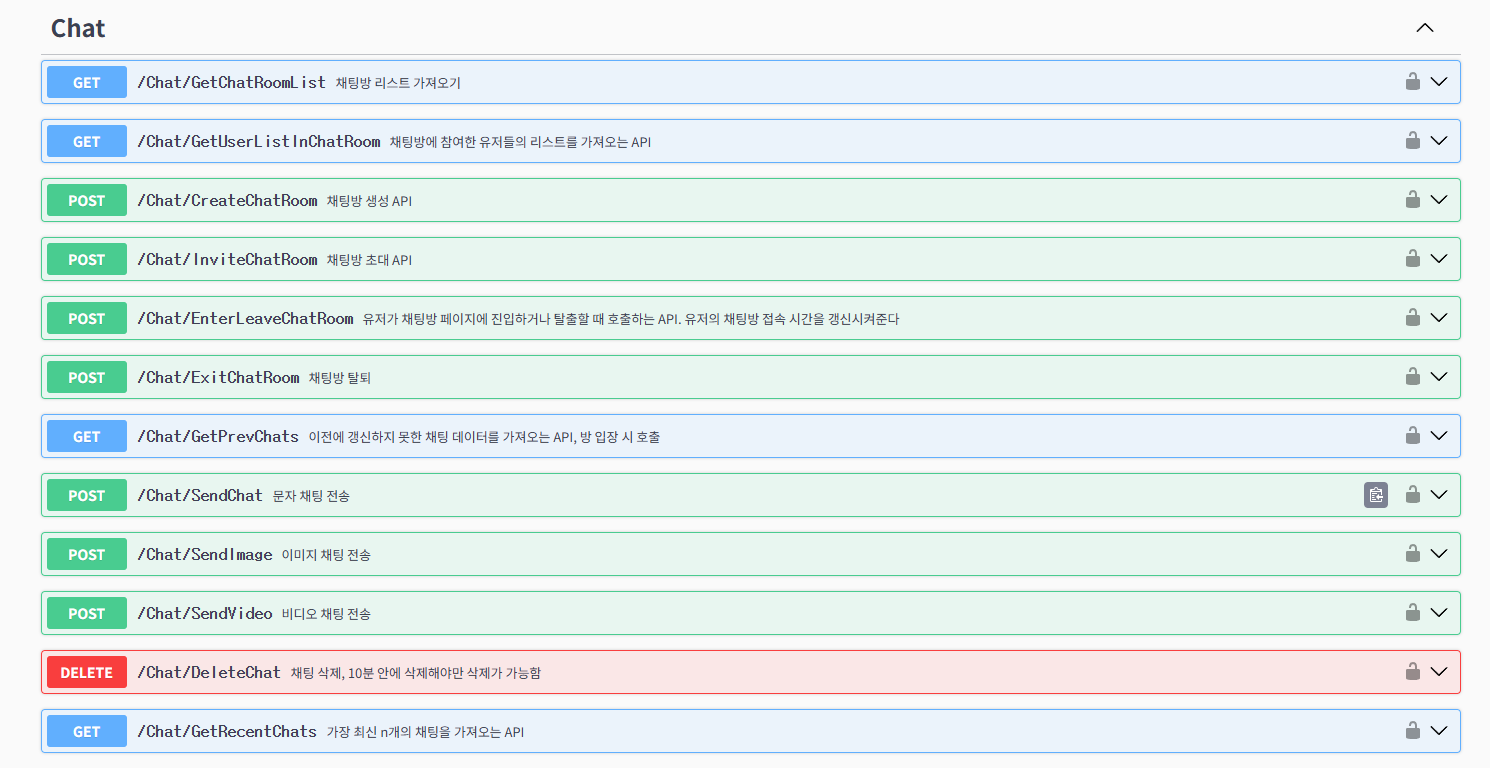
Task: Open the /Chat/SendChat path link
Action: pos(200,495)
